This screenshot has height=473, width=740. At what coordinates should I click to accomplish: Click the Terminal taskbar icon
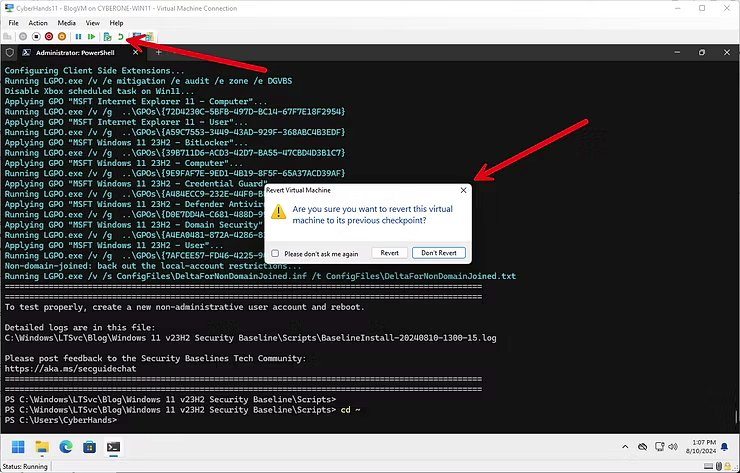click(x=113, y=447)
